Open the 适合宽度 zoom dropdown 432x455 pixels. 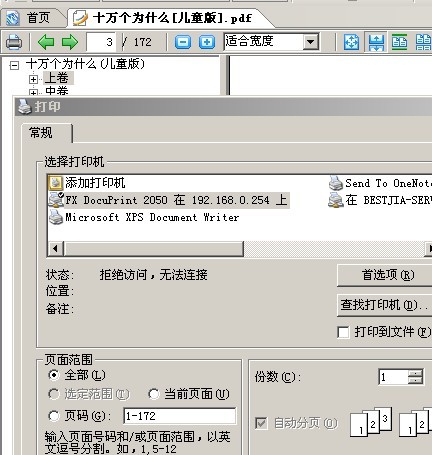tap(311, 42)
